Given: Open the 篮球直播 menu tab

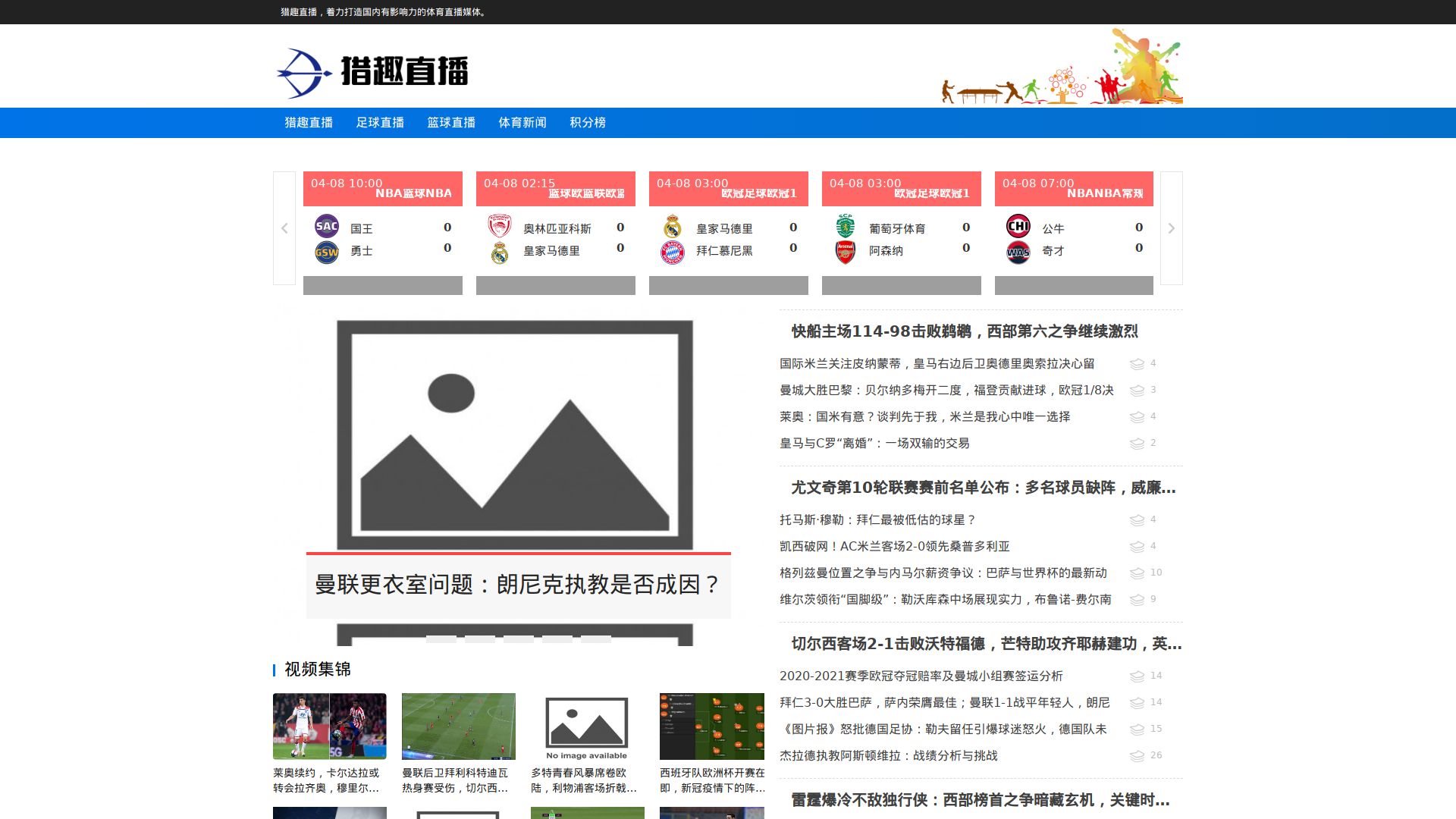Looking at the screenshot, I should click(451, 123).
